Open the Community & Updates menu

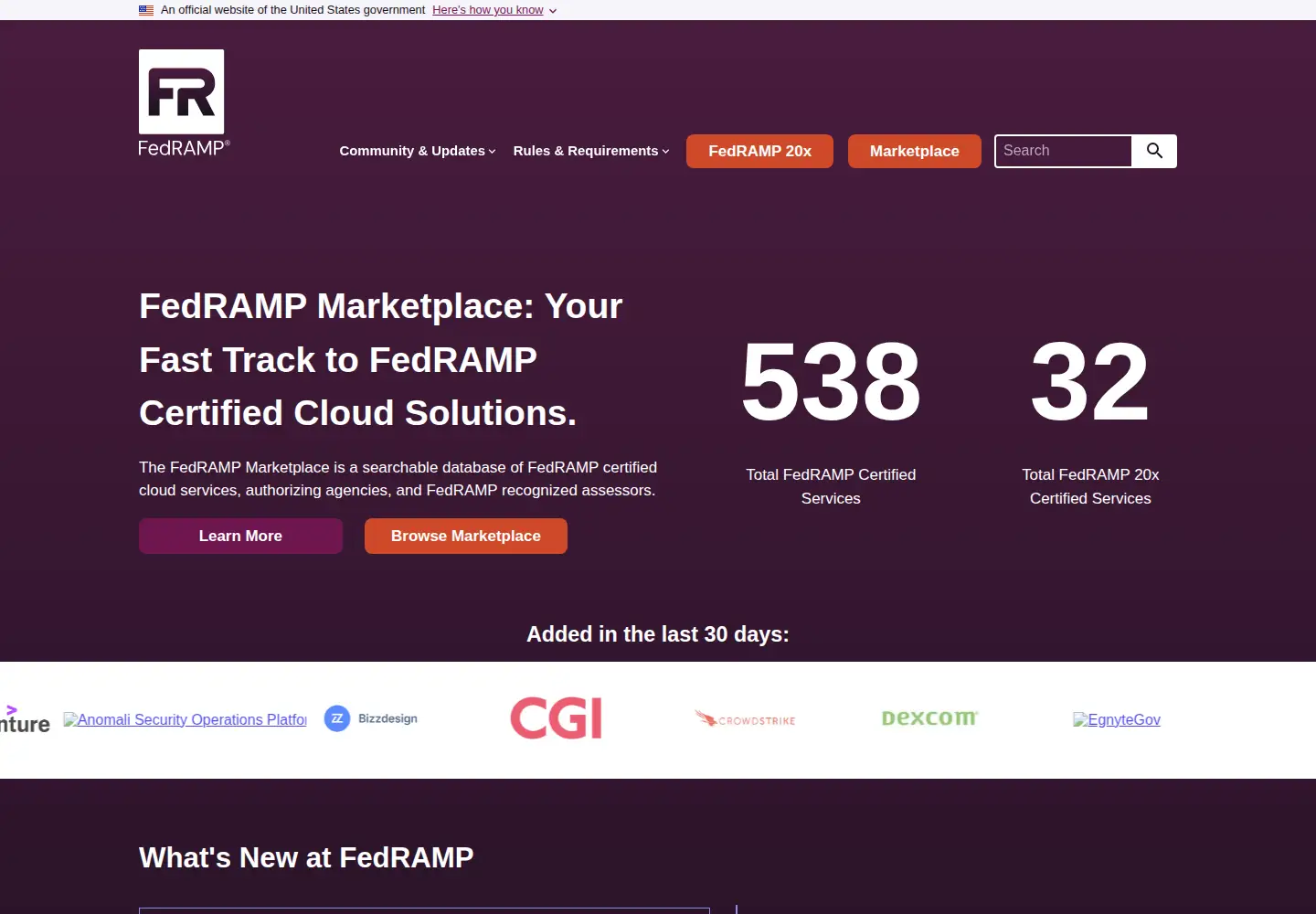[418, 151]
